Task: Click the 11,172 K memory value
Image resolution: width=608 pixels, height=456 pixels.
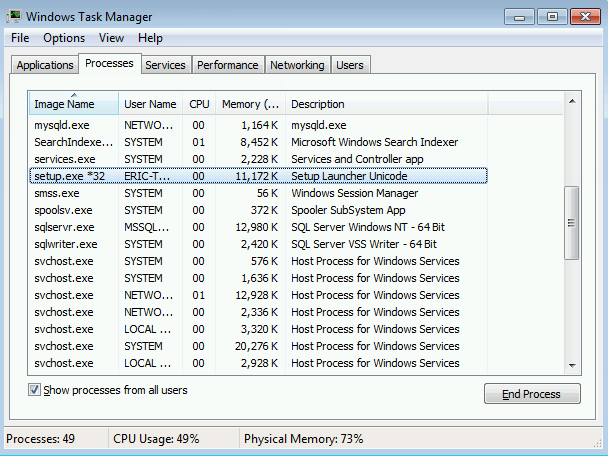Action: pyautogui.click(x=256, y=176)
